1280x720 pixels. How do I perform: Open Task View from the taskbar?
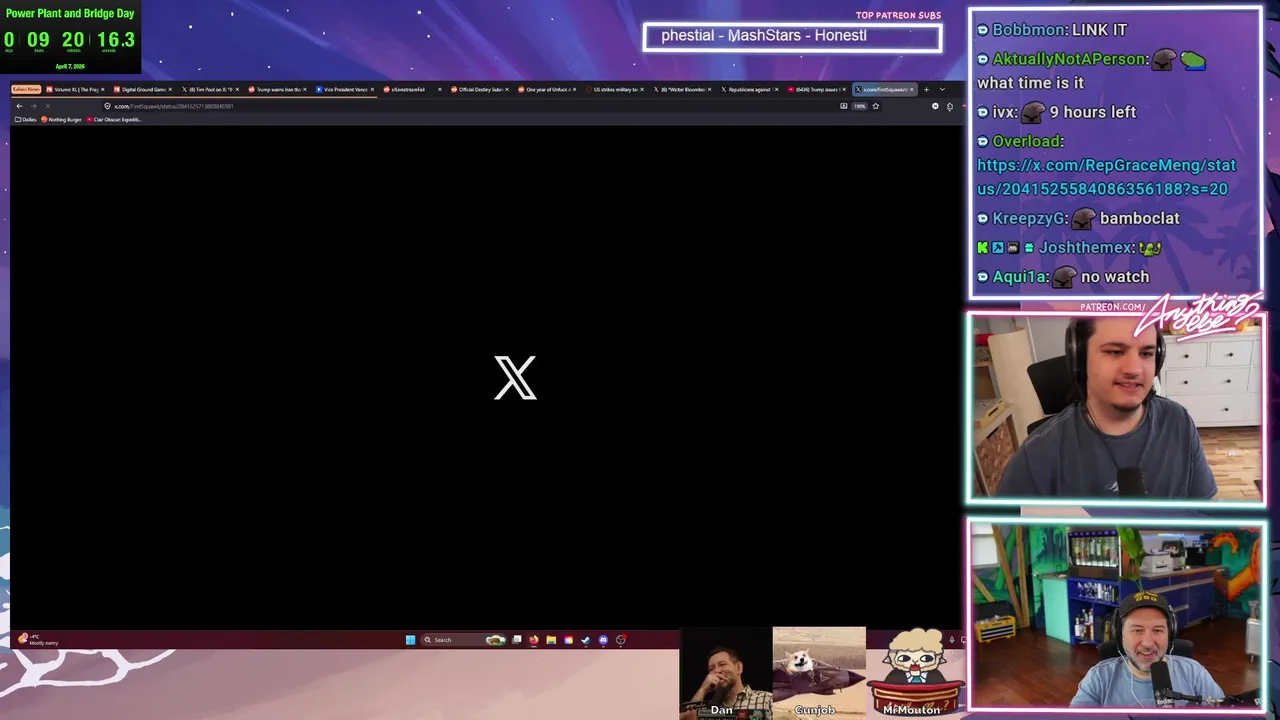pyautogui.click(x=517, y=640)
